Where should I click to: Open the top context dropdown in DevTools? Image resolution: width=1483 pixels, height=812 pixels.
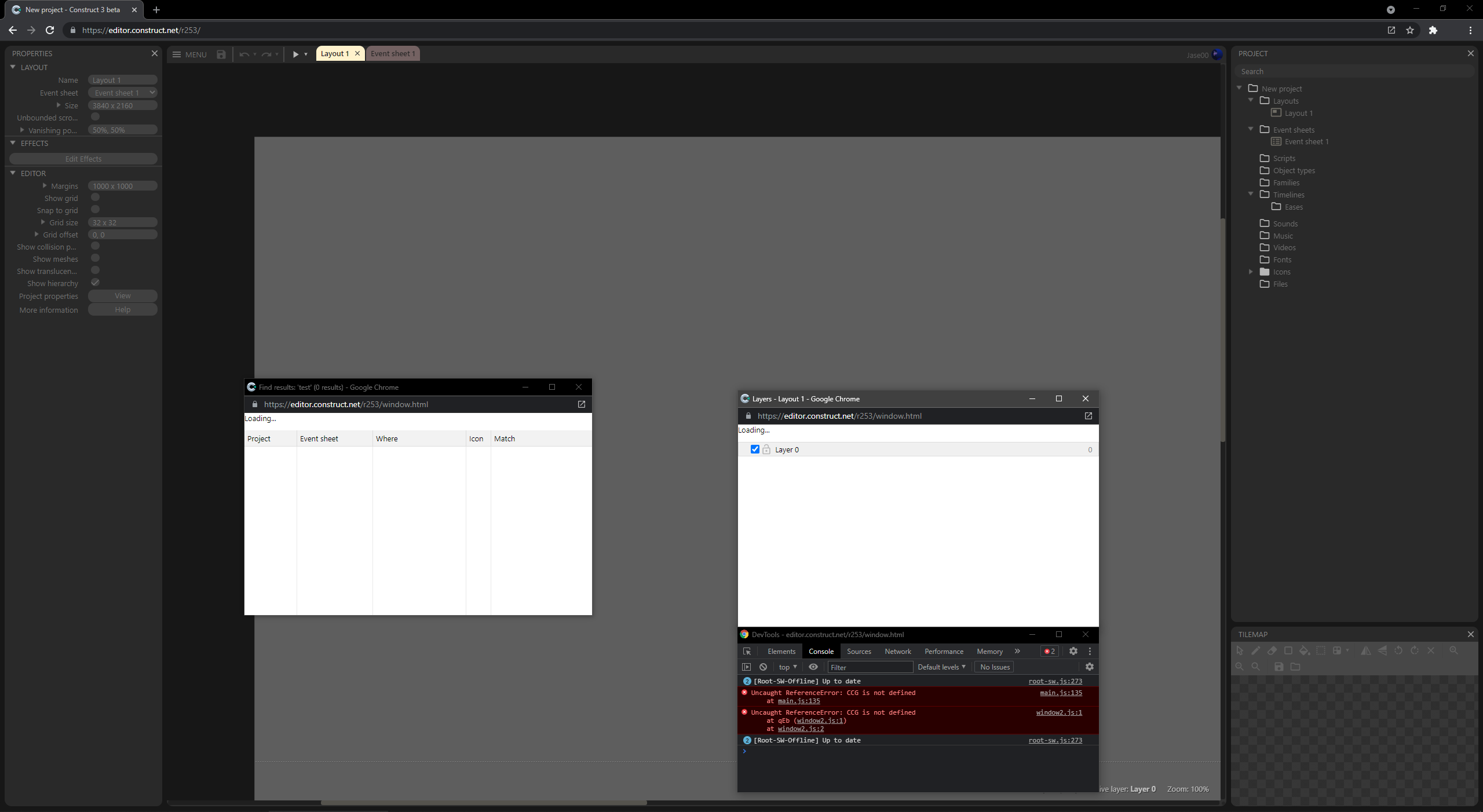[x=788, y=667]
